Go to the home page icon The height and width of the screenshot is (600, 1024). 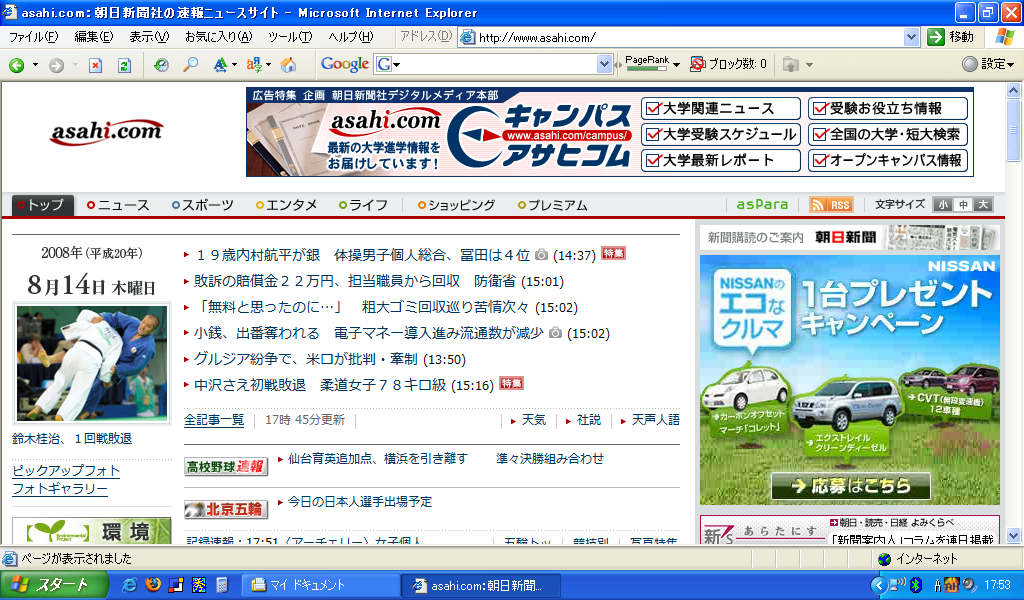click(288, 65)
